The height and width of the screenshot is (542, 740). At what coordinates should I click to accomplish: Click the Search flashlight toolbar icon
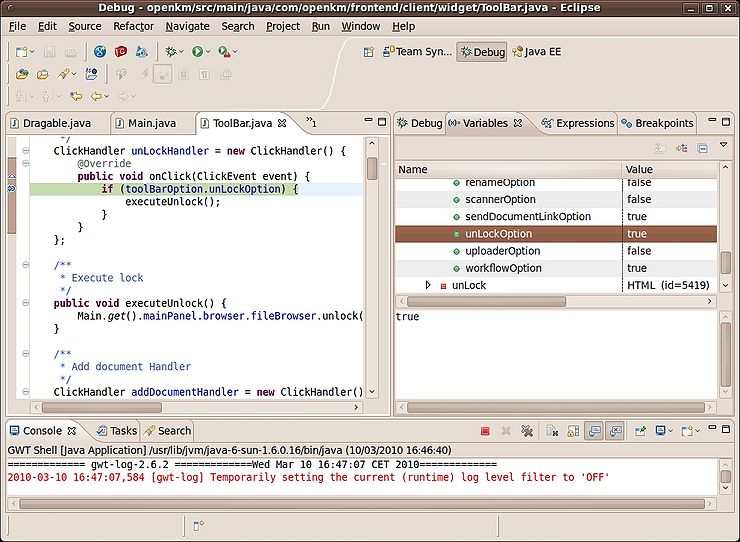tap(64, 74)
